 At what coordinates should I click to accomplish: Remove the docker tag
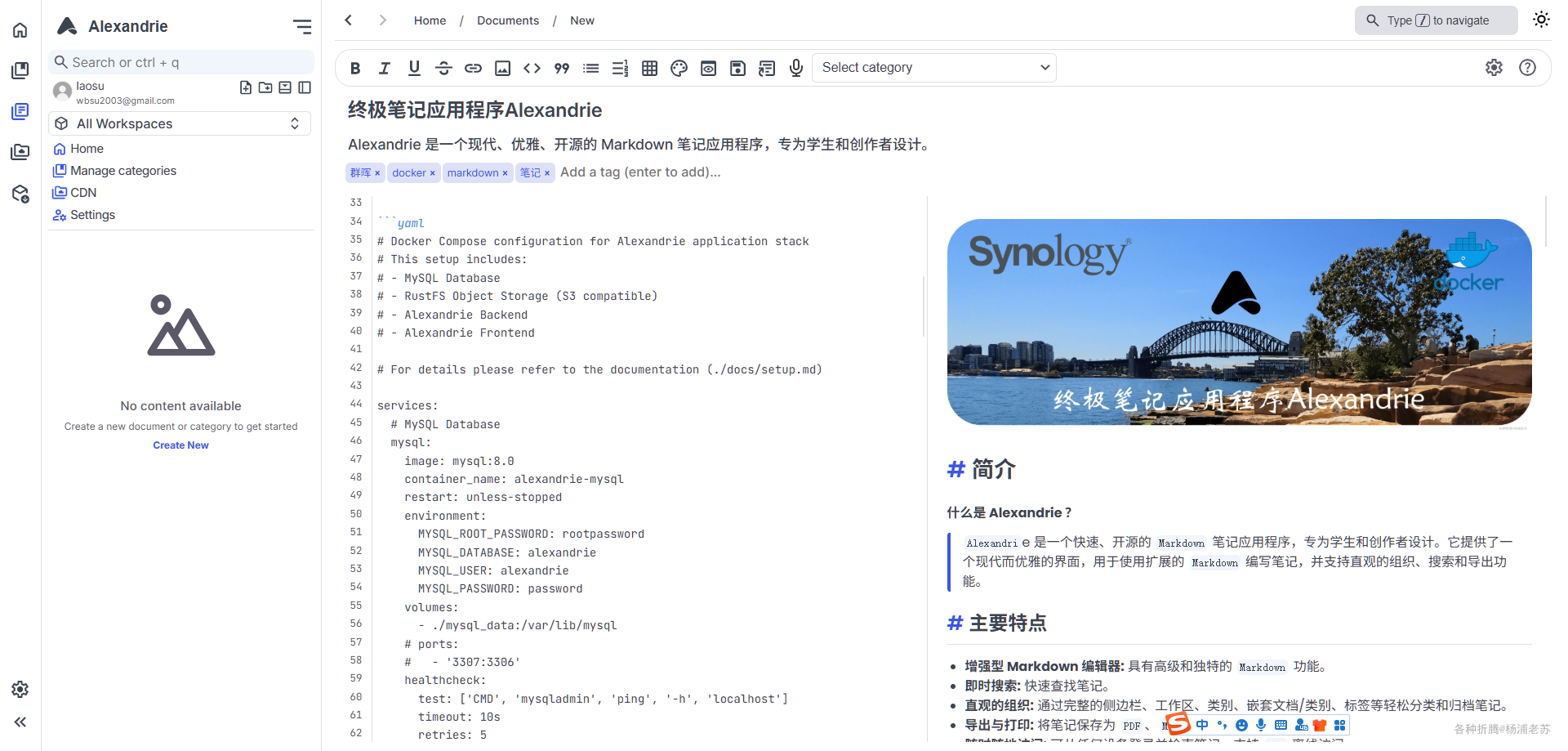pyautogui.click(x=433, y=173)
